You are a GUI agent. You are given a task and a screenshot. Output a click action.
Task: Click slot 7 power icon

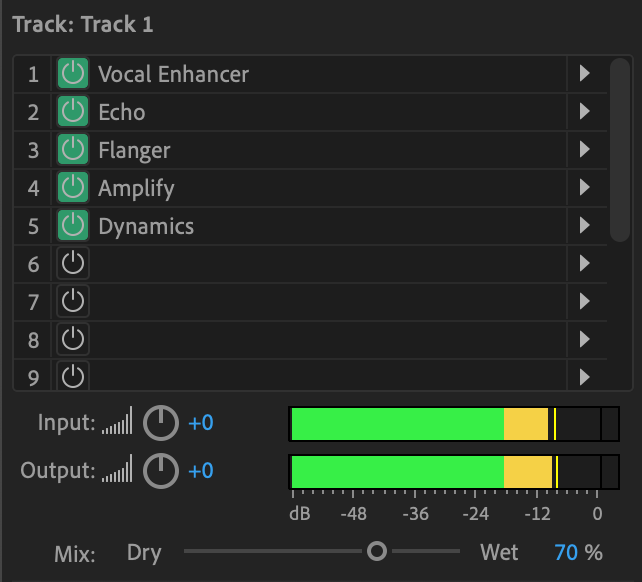(x=73, y=301)
